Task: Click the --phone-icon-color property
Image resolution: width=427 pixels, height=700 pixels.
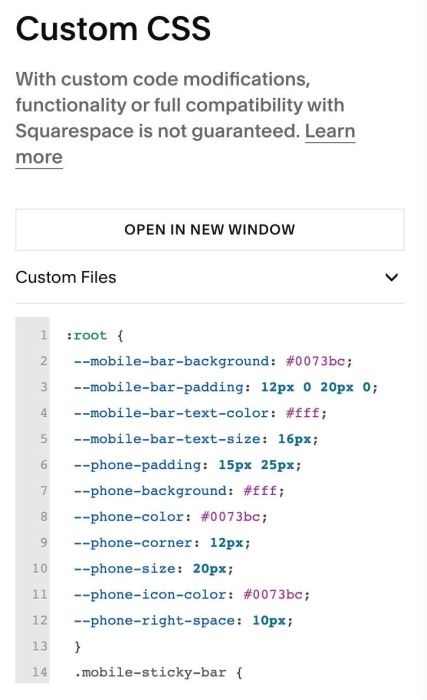Action: 151,594
